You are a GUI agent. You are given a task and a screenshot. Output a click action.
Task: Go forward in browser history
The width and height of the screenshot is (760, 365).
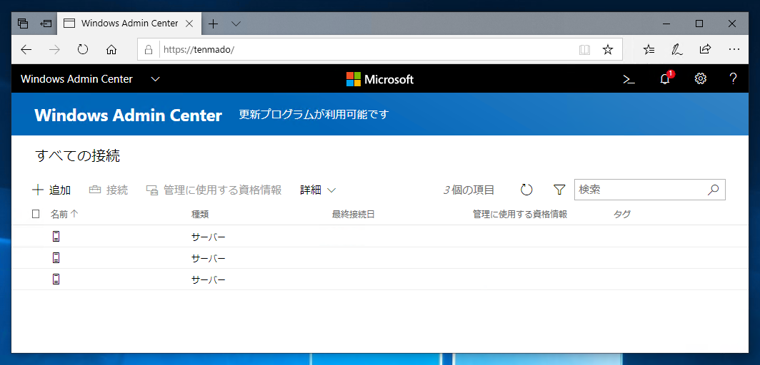click(x=54, y=49)
